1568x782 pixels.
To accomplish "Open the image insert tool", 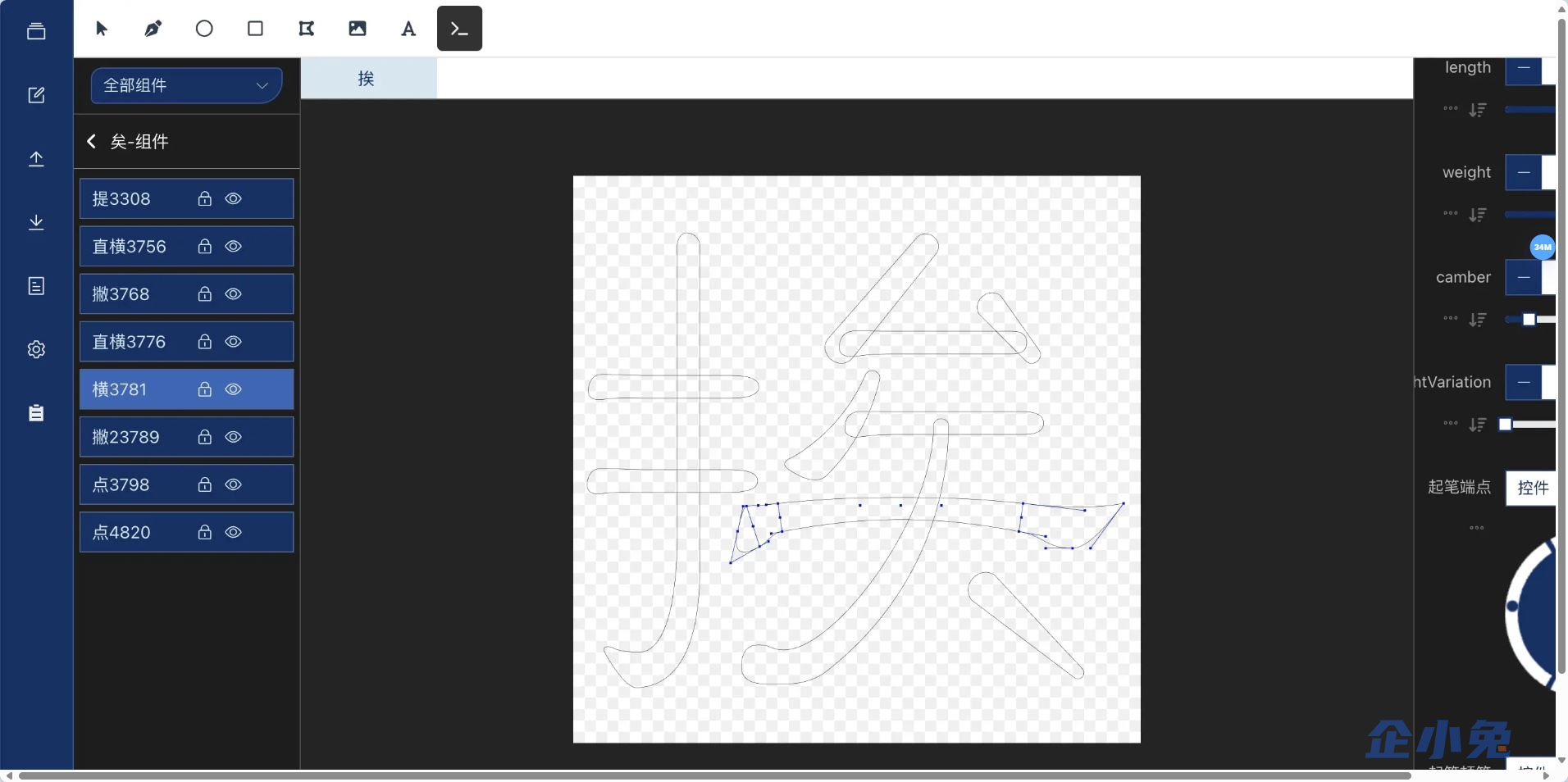I will pyautogui.click(x=357, y=28).
